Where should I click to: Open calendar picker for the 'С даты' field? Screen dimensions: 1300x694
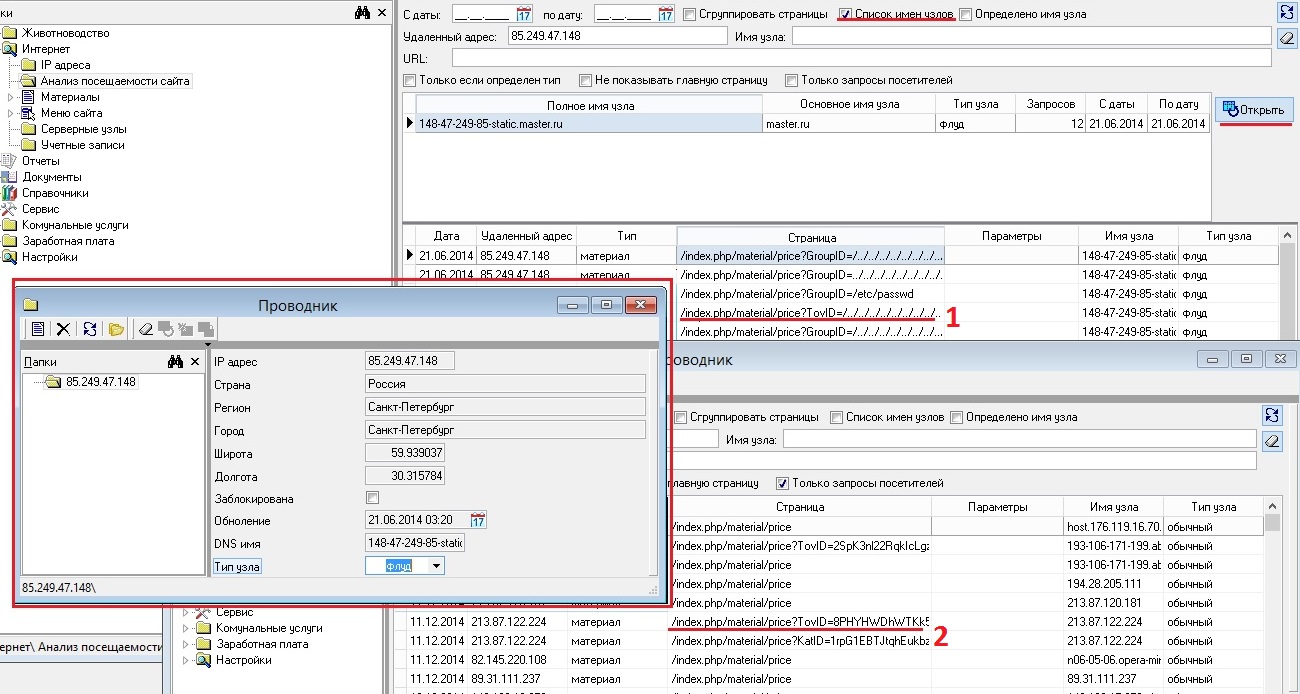click(x=524, y=14)
